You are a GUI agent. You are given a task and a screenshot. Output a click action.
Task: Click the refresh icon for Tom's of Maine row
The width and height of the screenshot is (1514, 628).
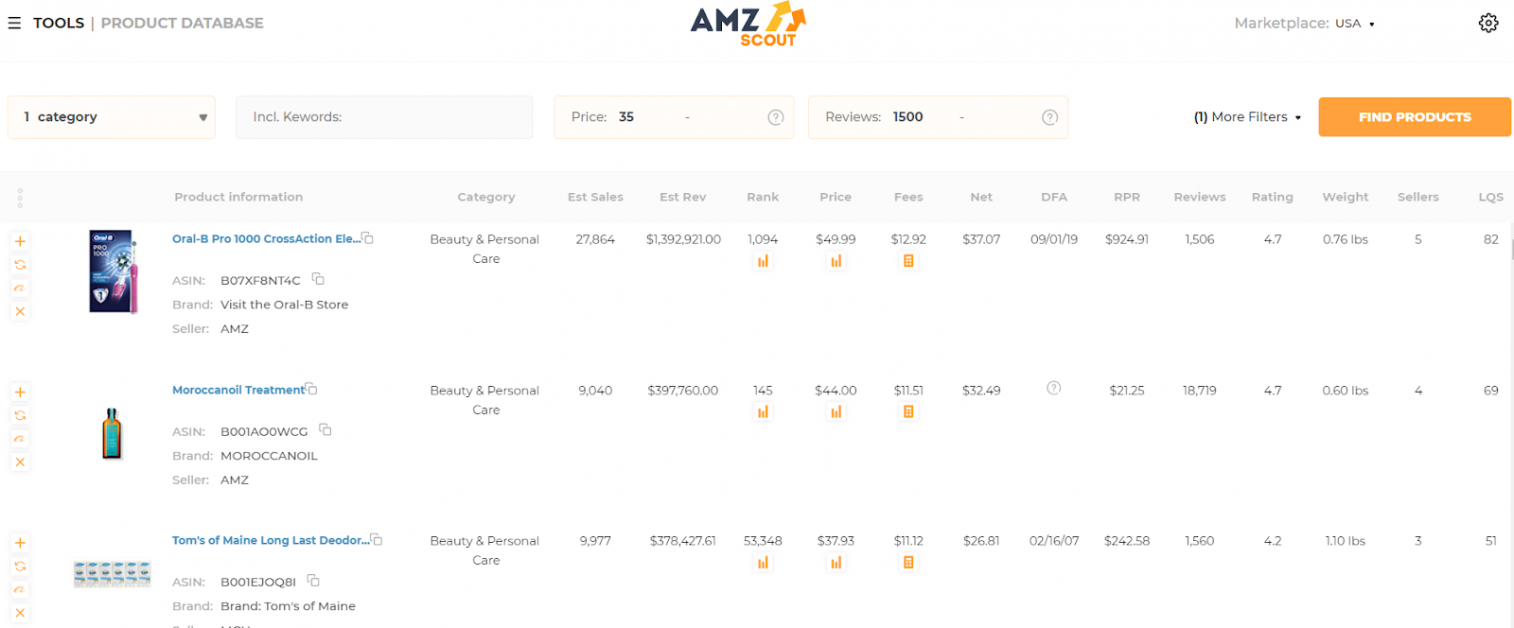pyautogui.click(x=20, y=566)
